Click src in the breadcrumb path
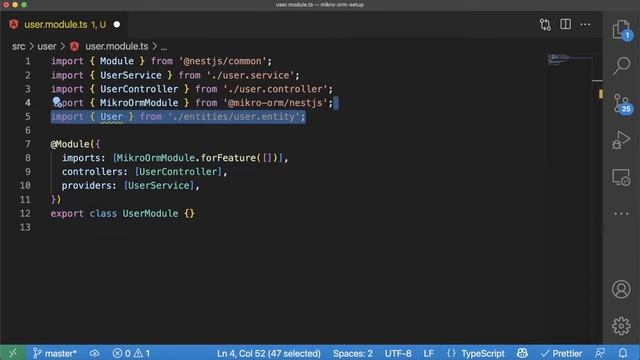 (19, 47)
